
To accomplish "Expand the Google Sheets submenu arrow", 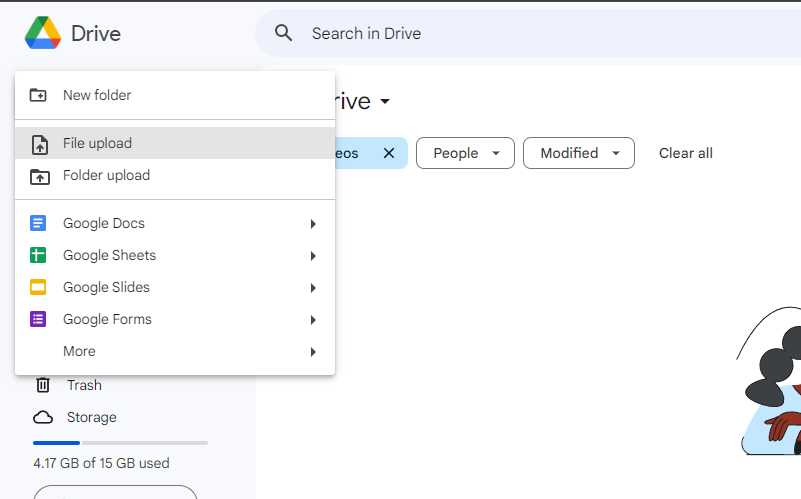I will coord(313,256).
